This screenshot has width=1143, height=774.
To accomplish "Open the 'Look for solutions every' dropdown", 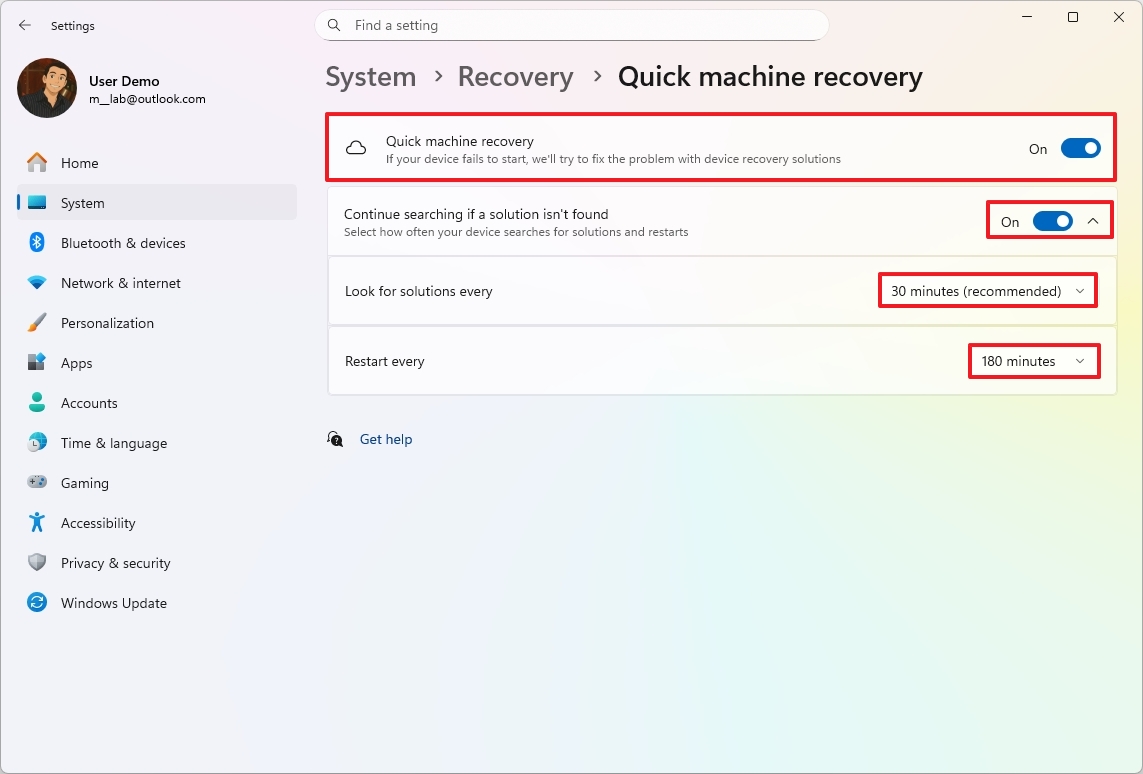I will click(x=987, y=290).
